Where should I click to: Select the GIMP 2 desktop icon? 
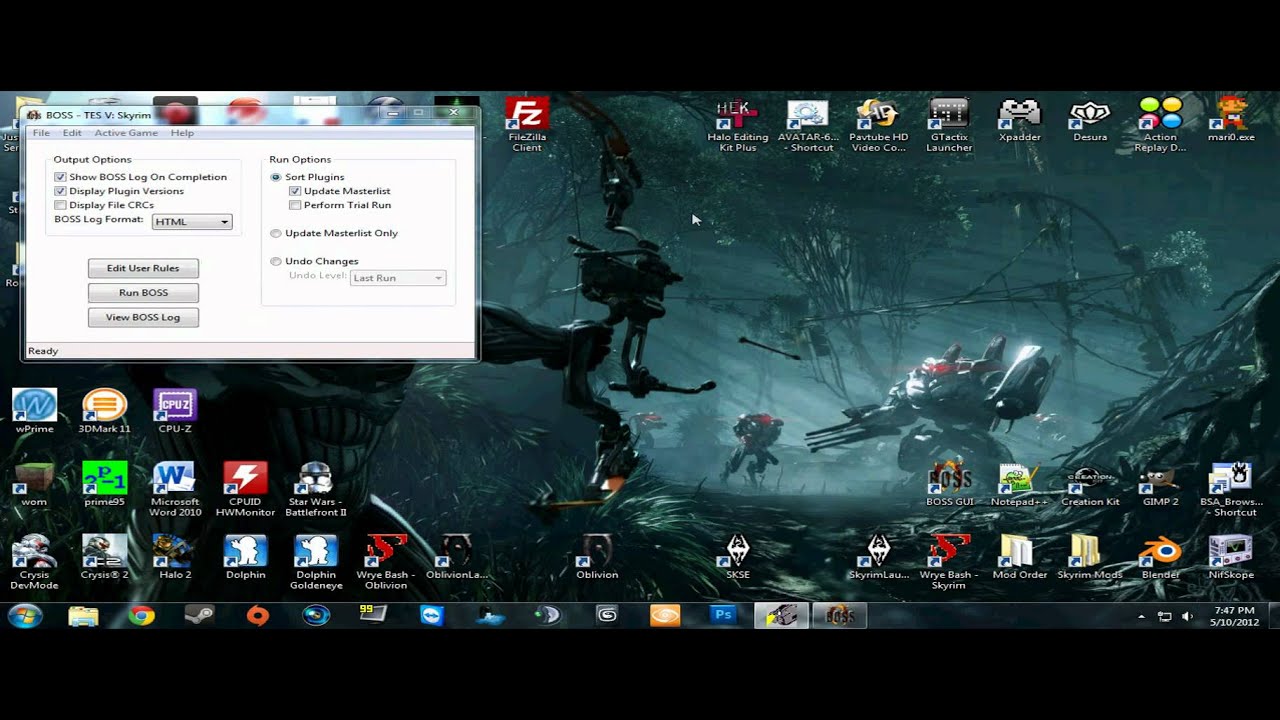1160,484
